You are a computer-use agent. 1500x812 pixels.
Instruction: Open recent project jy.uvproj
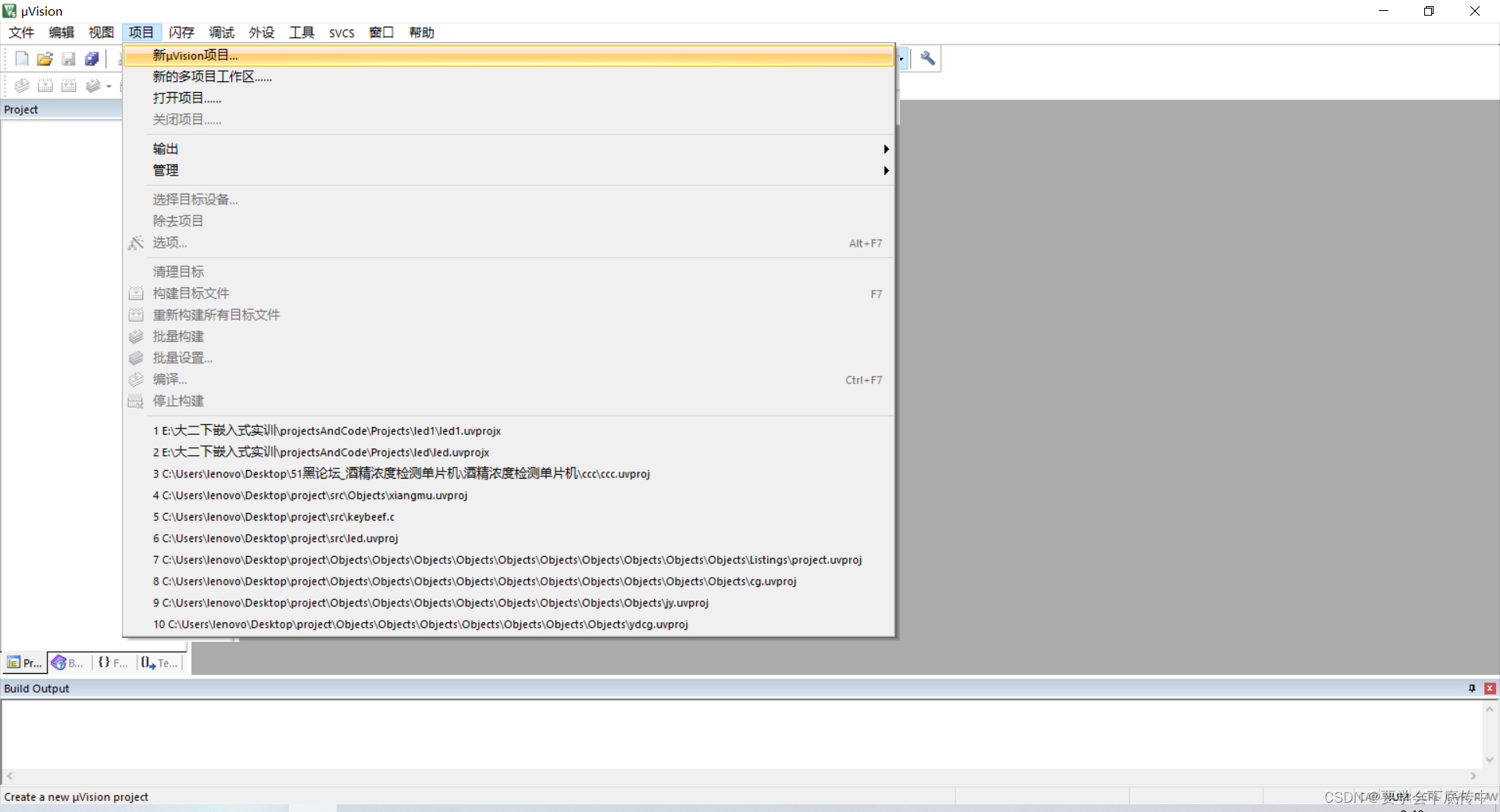coord(509,602)
